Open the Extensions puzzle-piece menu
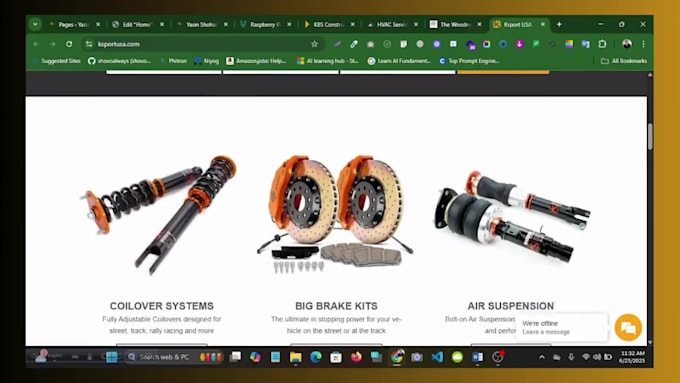The image size is (680, 383). click(602, 44)
